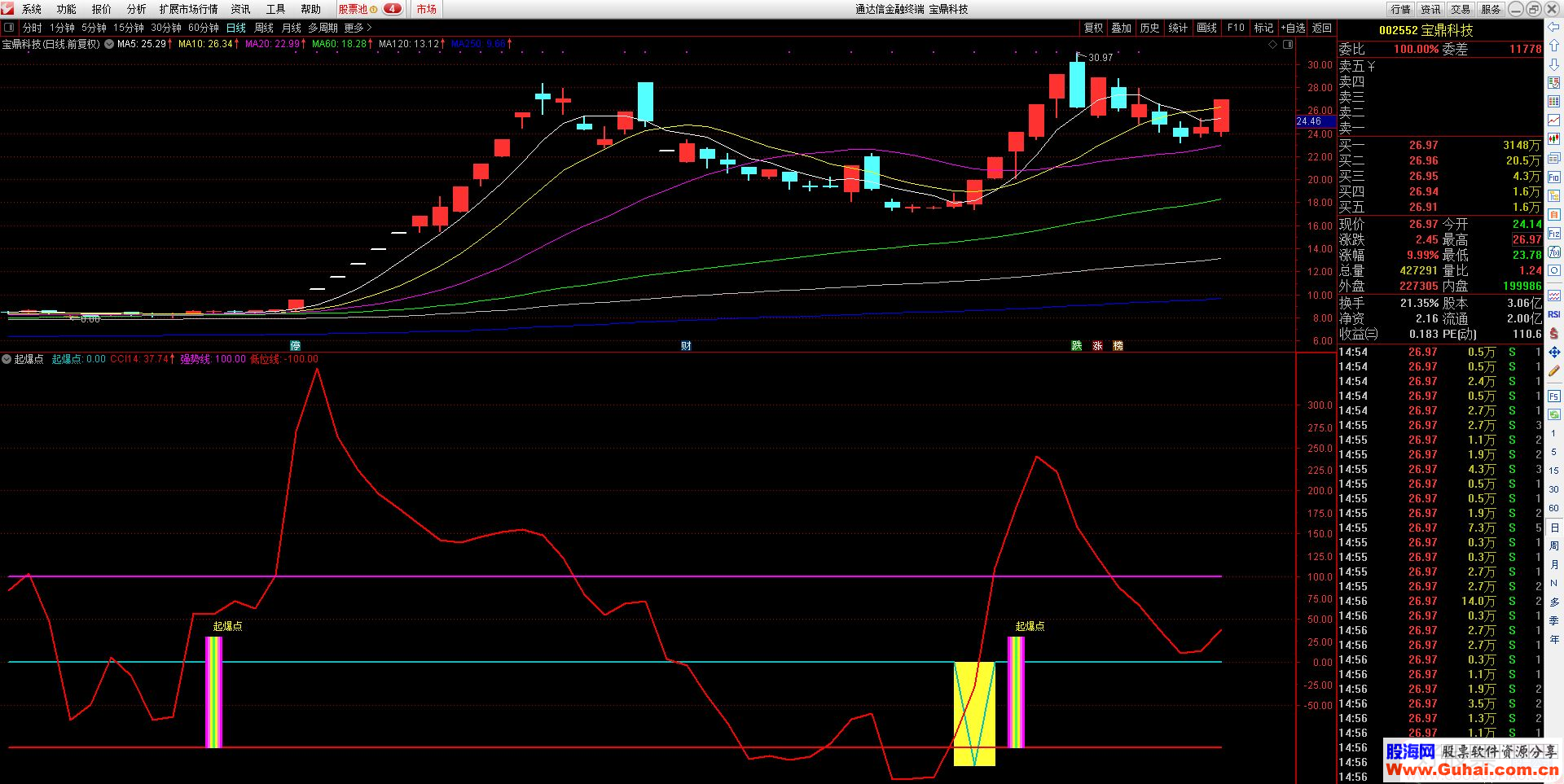Open the 功能 menu
This screenshot has width=1564, height=784.
tap(67, 9)
